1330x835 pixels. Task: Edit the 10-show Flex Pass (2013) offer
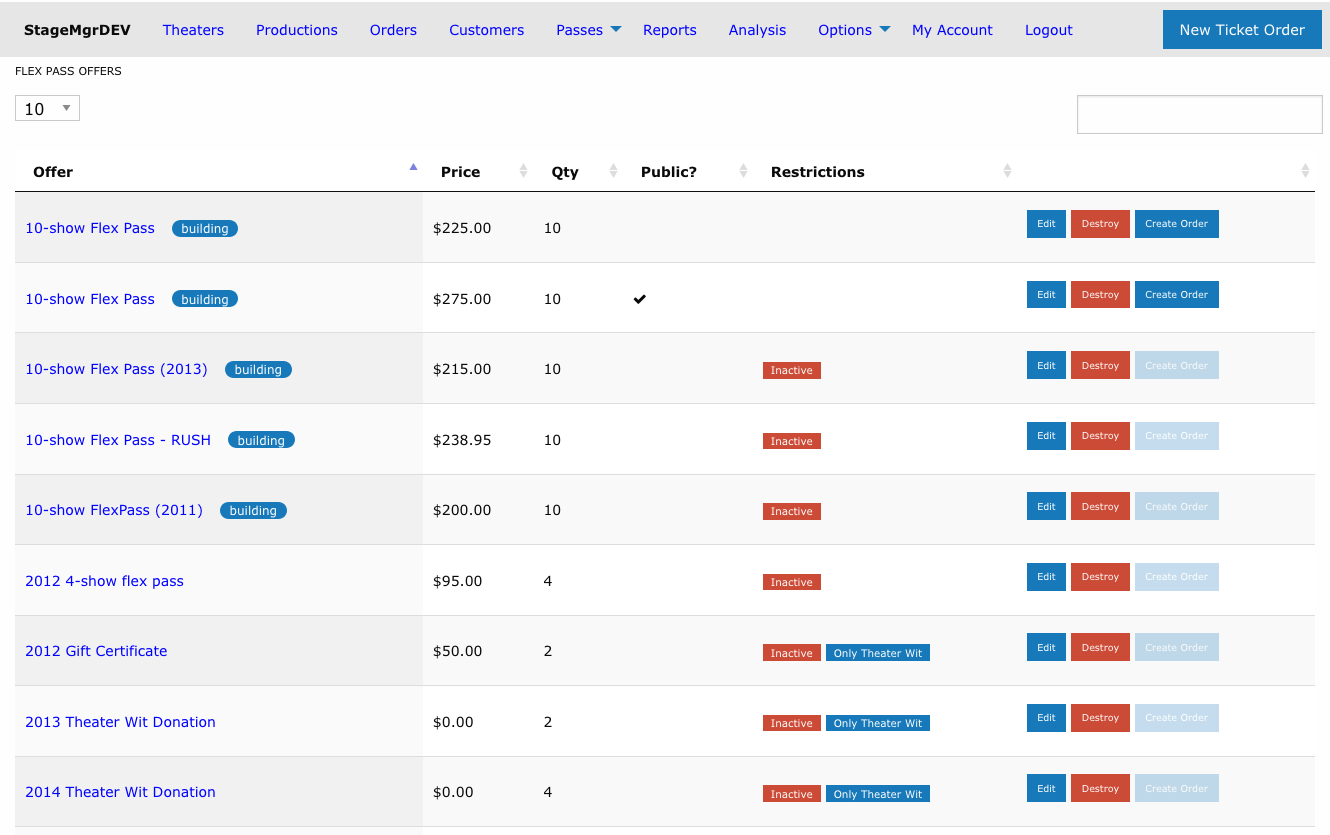(x=1046, y=365)
